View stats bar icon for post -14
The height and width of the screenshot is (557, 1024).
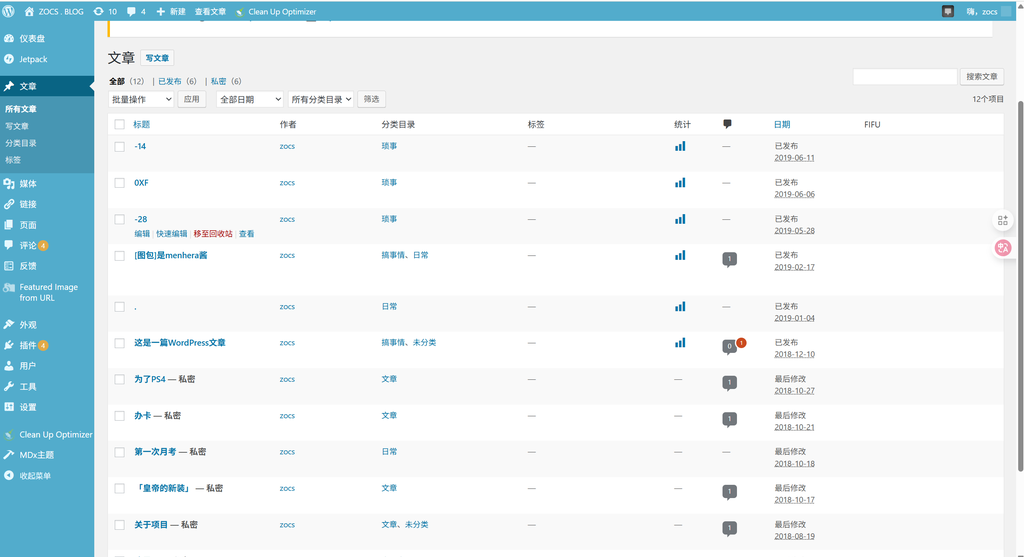pos(680,146)
